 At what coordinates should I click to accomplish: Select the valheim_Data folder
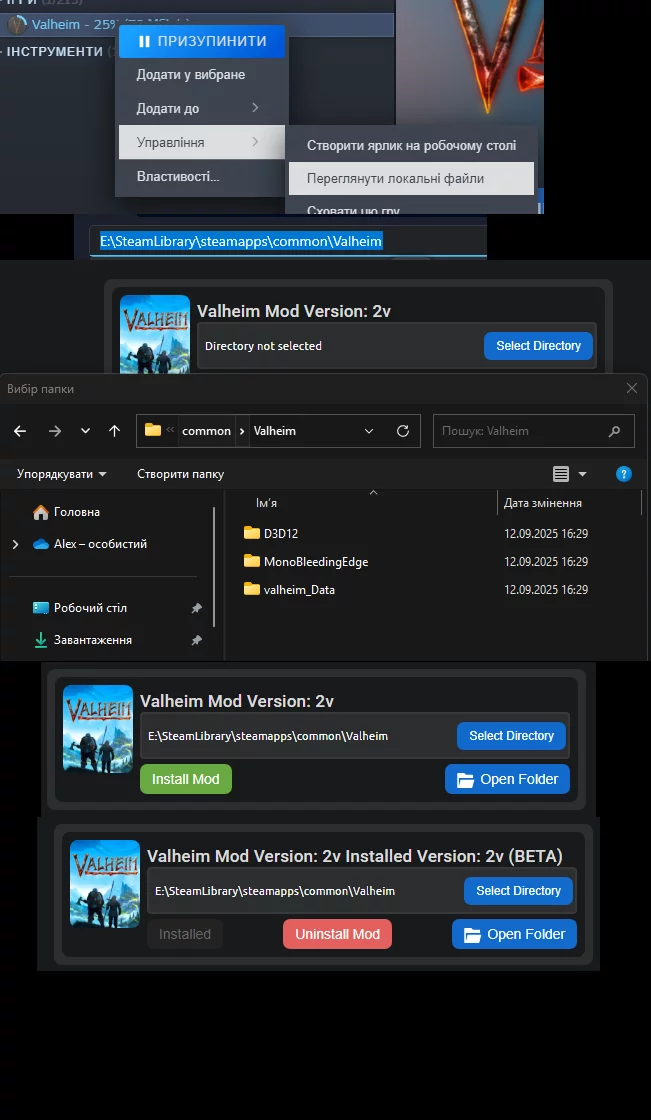(298, 589)
